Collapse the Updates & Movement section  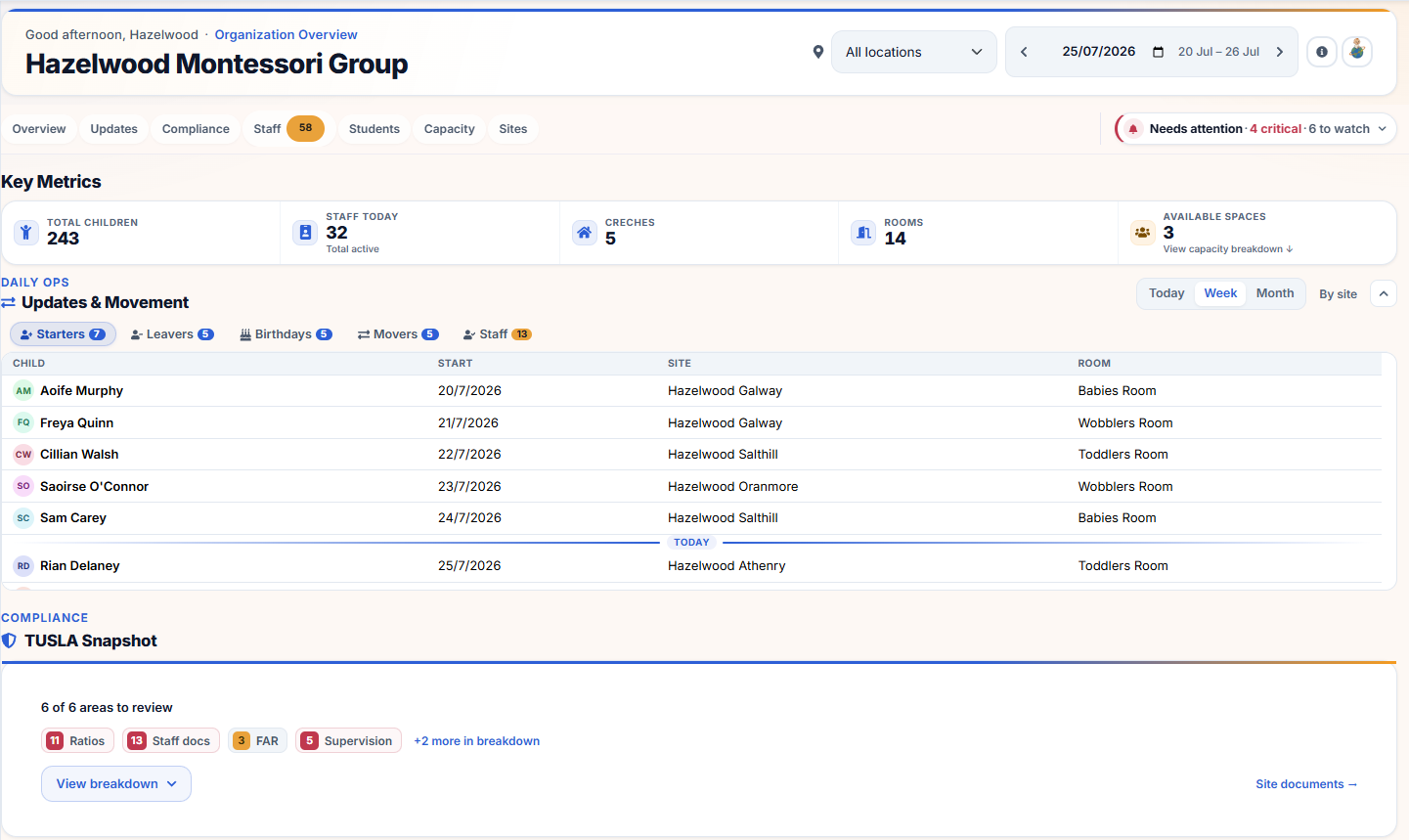(1384, 293)
